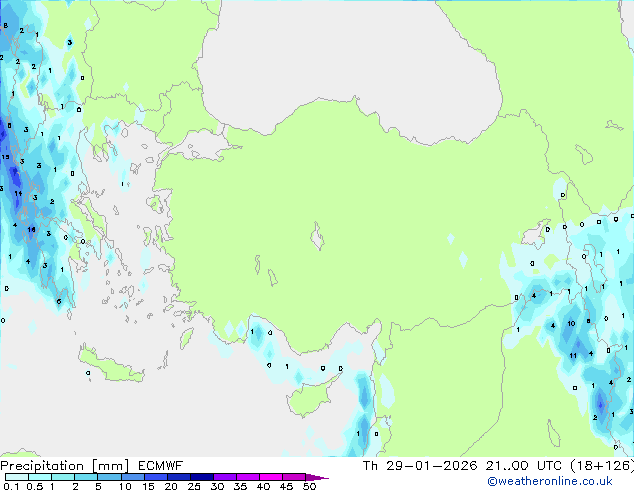Click the legend scale label "50"
Screen dimensions: 634x490
(x=309, y=486)
